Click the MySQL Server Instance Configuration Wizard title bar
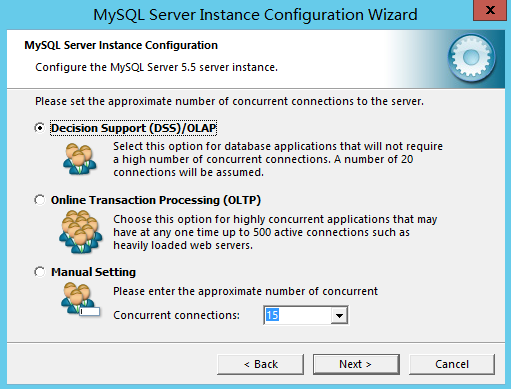 255,15
